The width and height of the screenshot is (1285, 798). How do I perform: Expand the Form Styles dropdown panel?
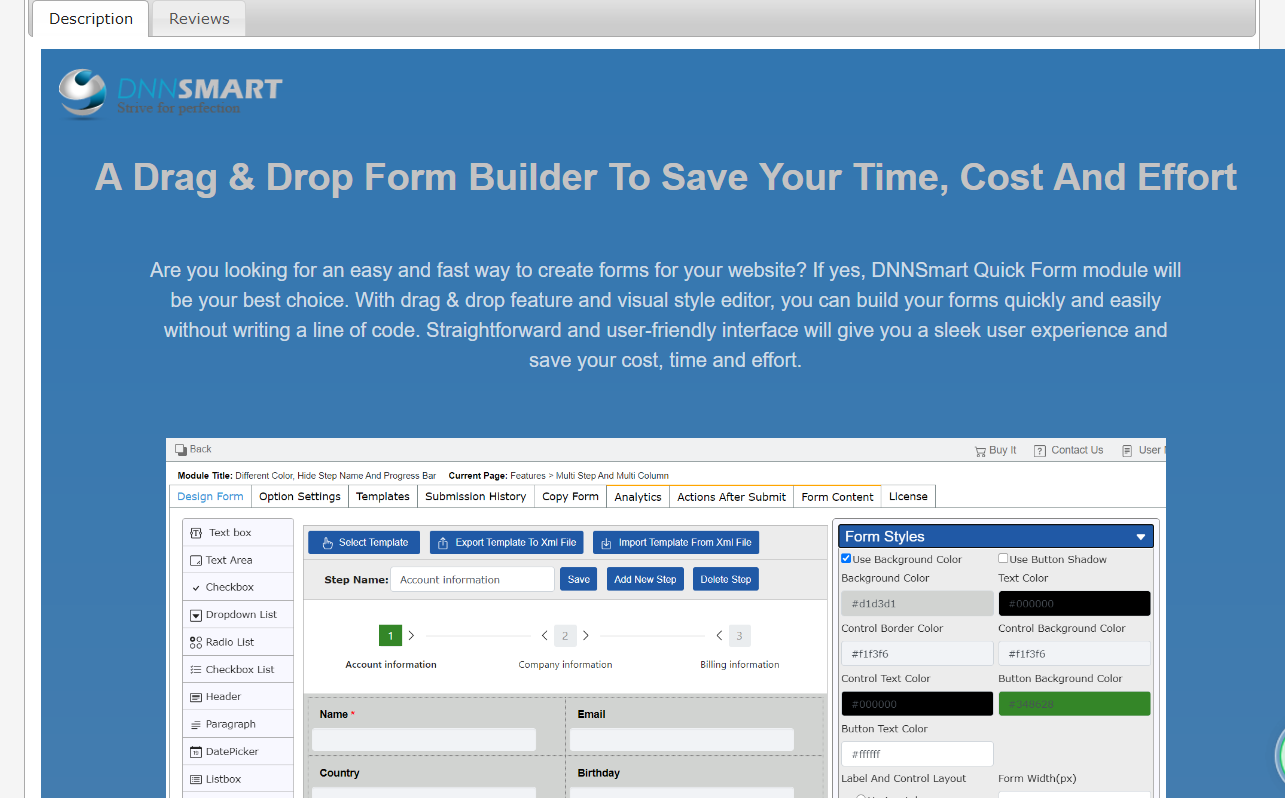coord(996,536)
